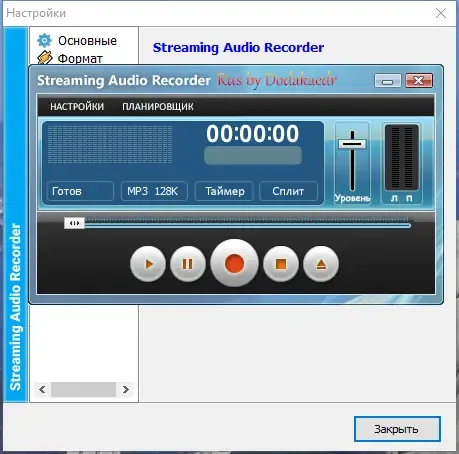This screenshot has height=454, width=459.
Task: Click the playback position slider thumb
Action: [74, 223]
